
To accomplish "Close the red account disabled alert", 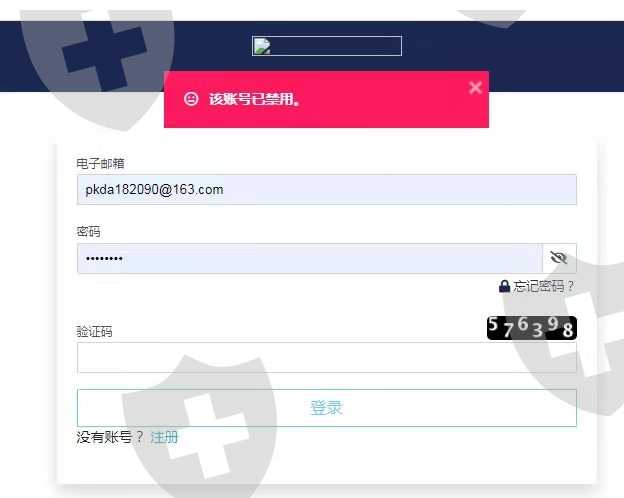I will pos(475,87).
